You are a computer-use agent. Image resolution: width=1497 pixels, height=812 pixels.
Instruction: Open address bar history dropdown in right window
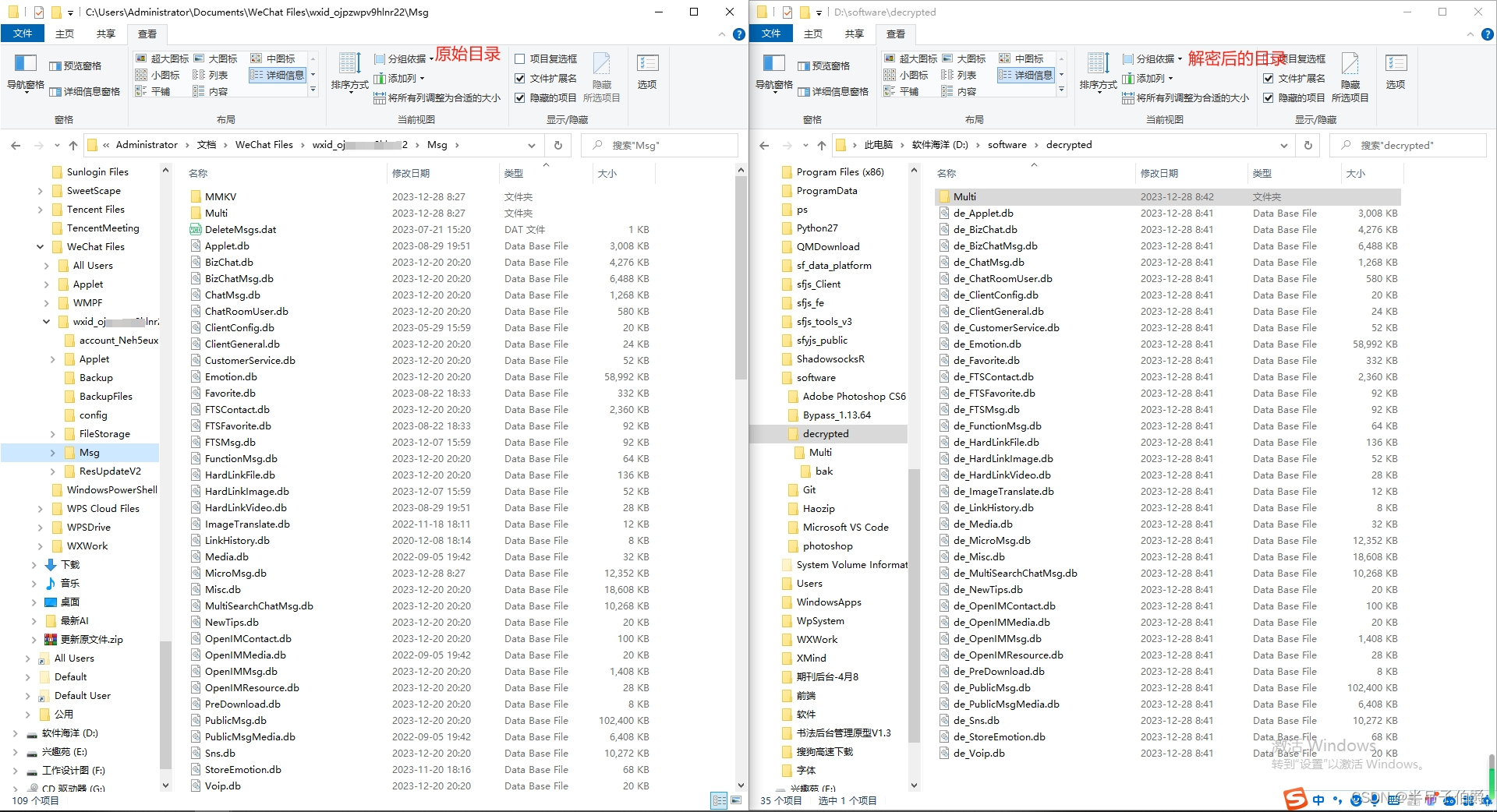1283,145
